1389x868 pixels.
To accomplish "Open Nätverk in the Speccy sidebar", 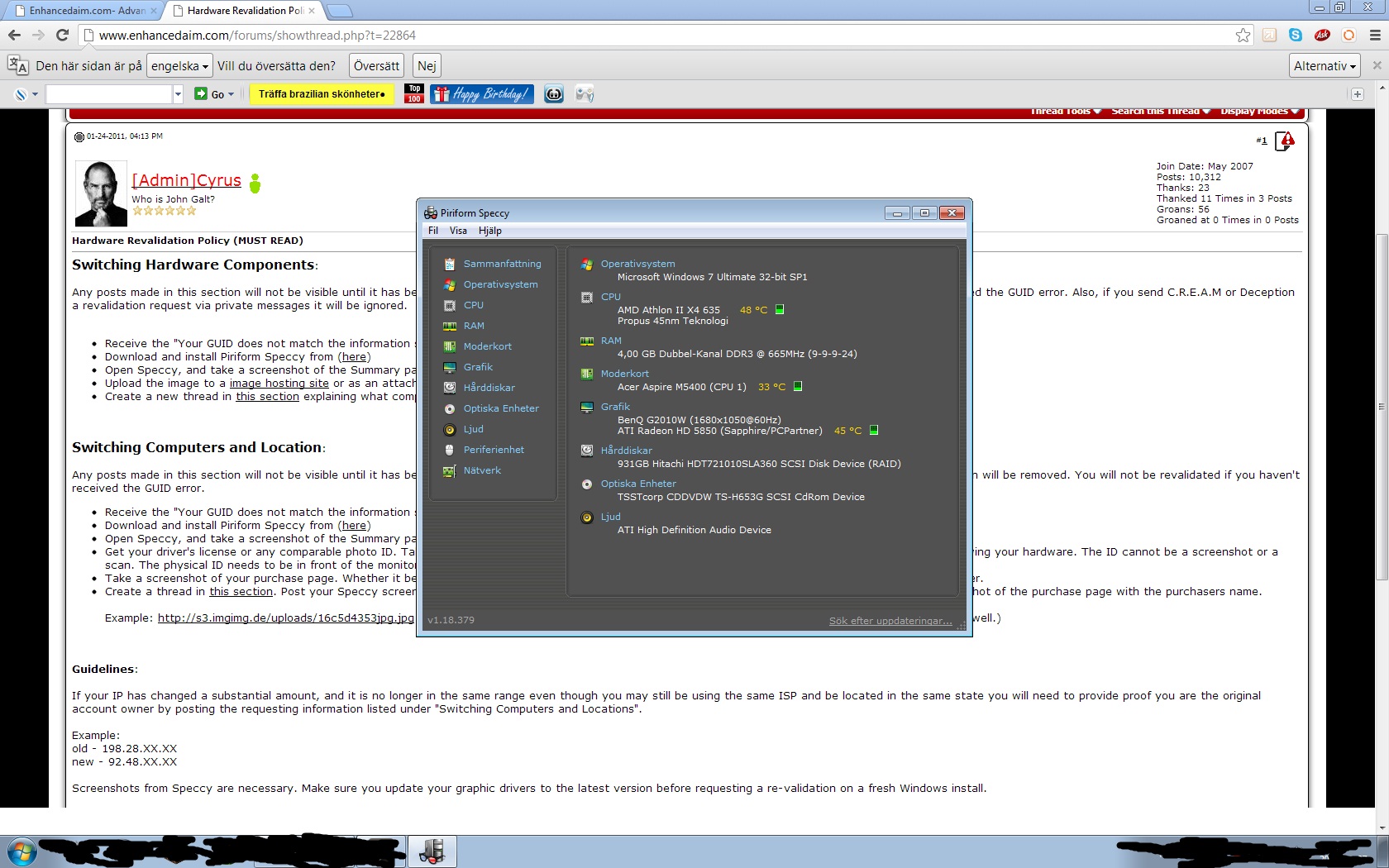I will pyautogui.click(x=482, y=470).
